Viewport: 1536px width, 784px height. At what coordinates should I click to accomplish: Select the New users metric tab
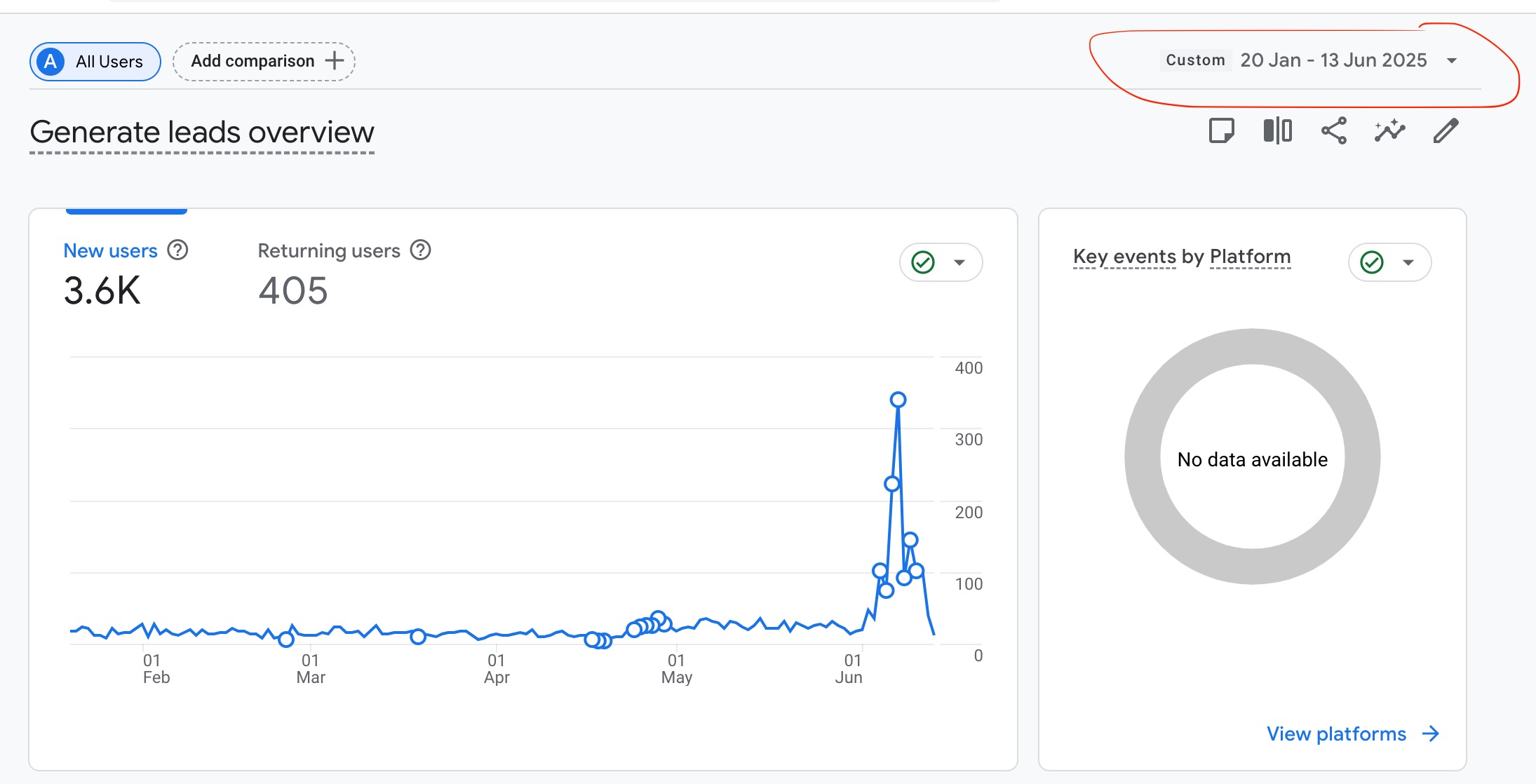point(110,251)
